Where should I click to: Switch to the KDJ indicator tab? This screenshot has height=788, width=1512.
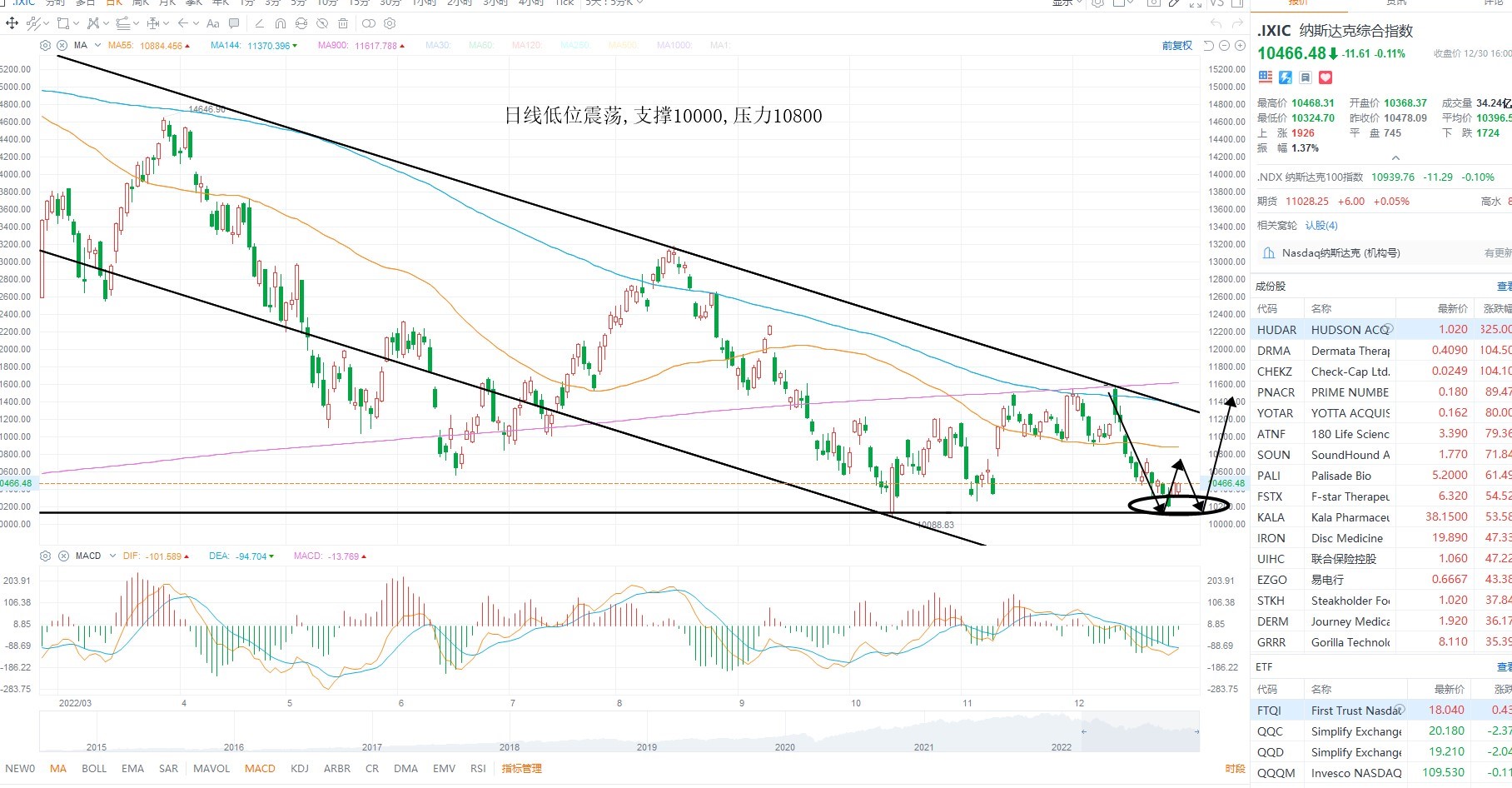[300, 768]
